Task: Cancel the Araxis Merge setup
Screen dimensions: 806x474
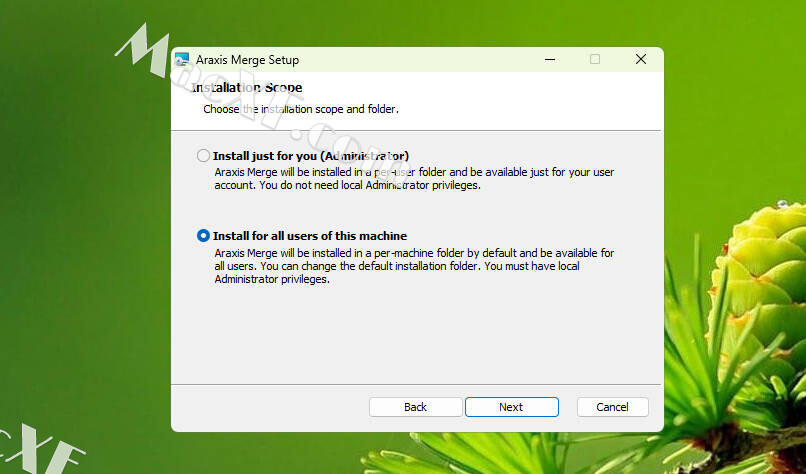Action: coord(612,407)
